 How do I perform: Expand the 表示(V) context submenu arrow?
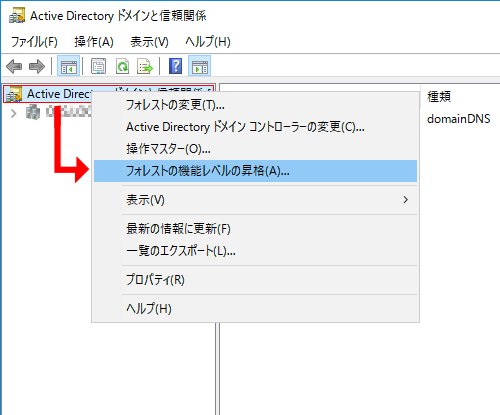(x=405, y=200)
